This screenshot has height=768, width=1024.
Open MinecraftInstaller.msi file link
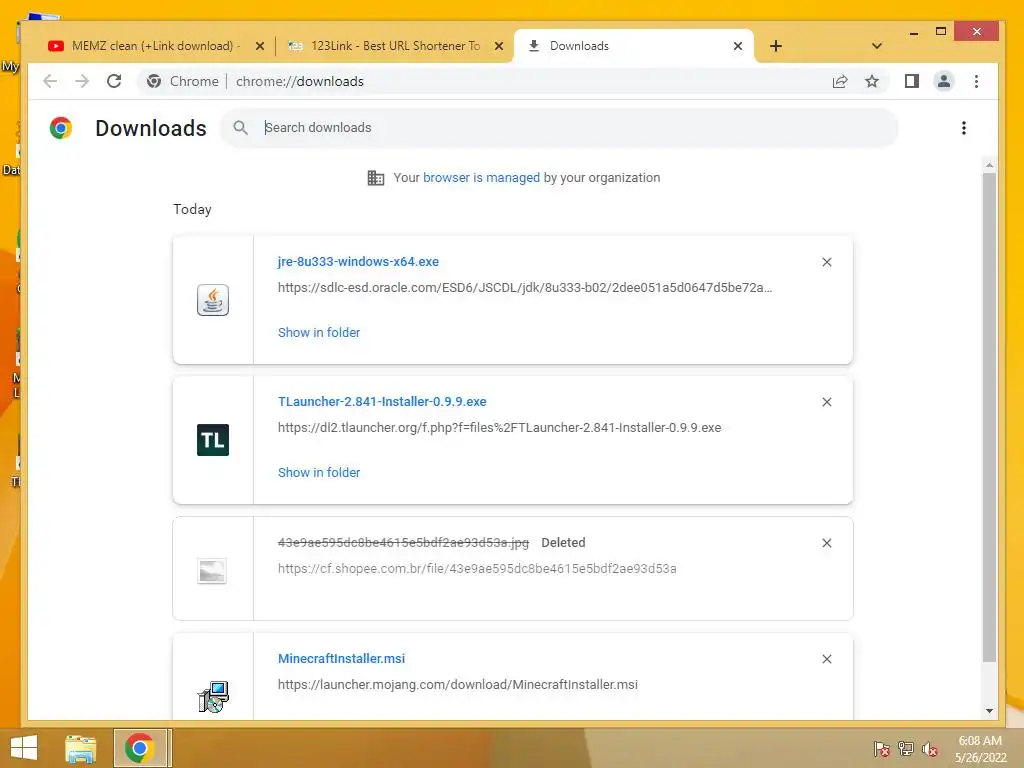342,658
